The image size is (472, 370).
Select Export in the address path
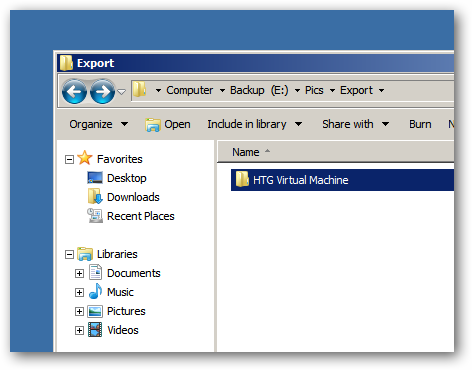click(x=356, y=90)
